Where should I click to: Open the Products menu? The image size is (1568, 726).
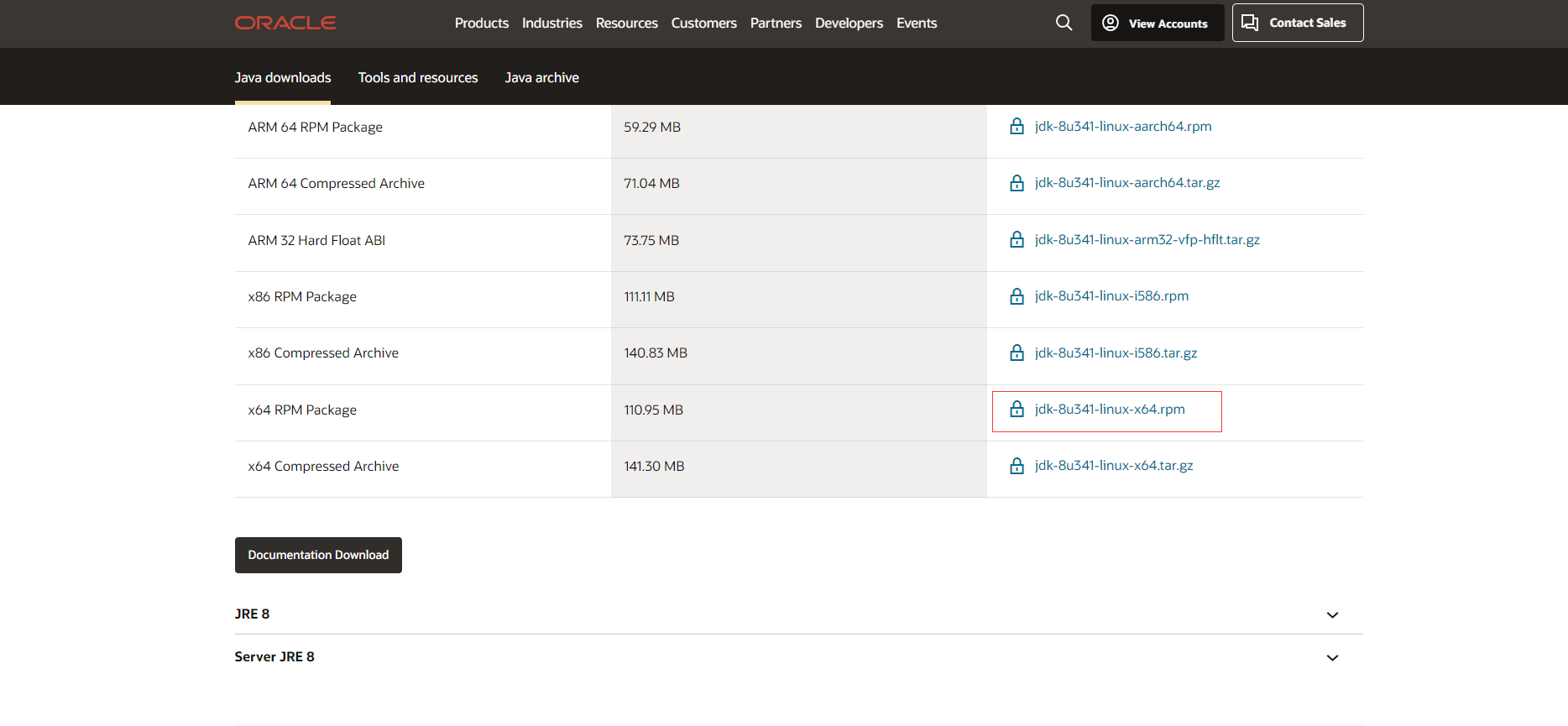[x=481, y=24]
